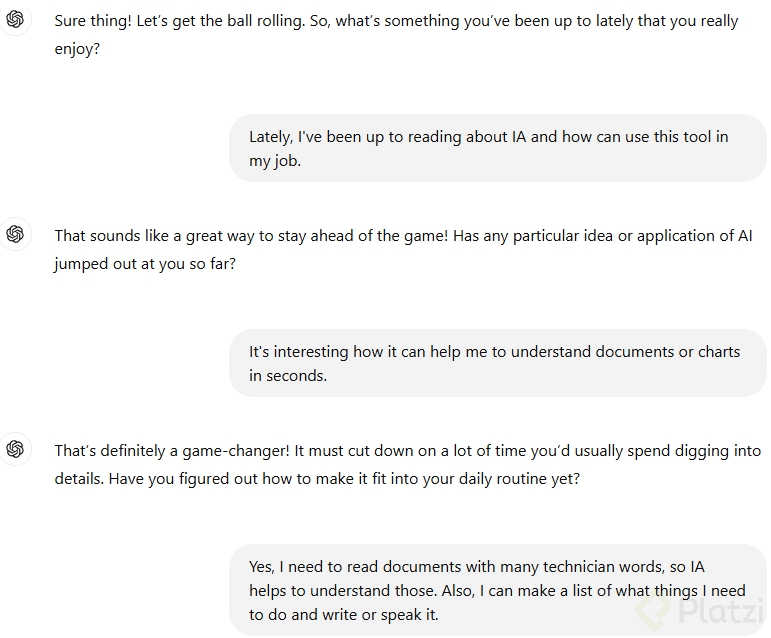Image resolution: width=771 pixels, height=638 pixels.
Task: Click the line "Have you figured out how to make it fit"
Action: [x=317, y=479]
